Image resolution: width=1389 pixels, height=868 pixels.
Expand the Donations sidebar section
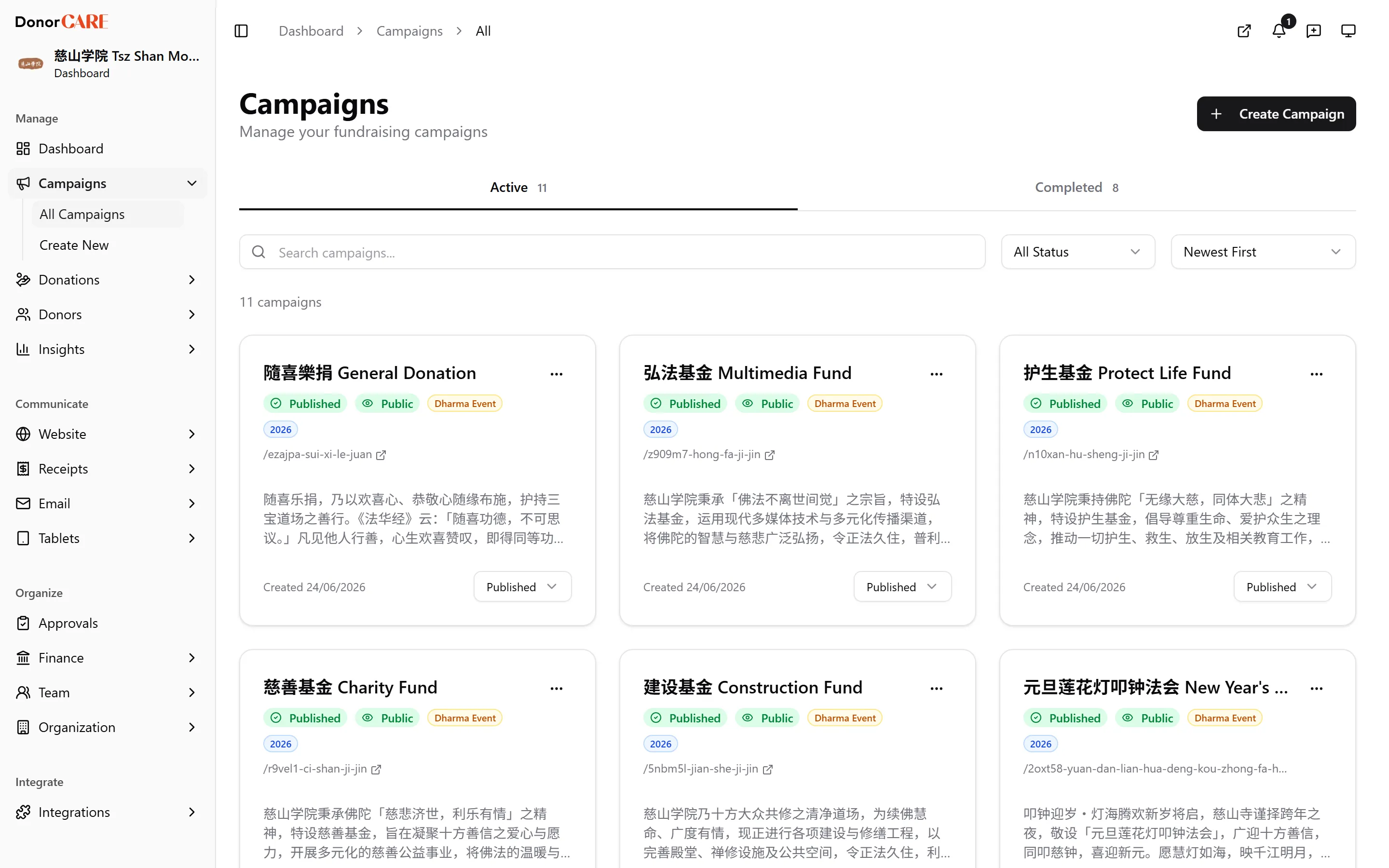[191, 280]
